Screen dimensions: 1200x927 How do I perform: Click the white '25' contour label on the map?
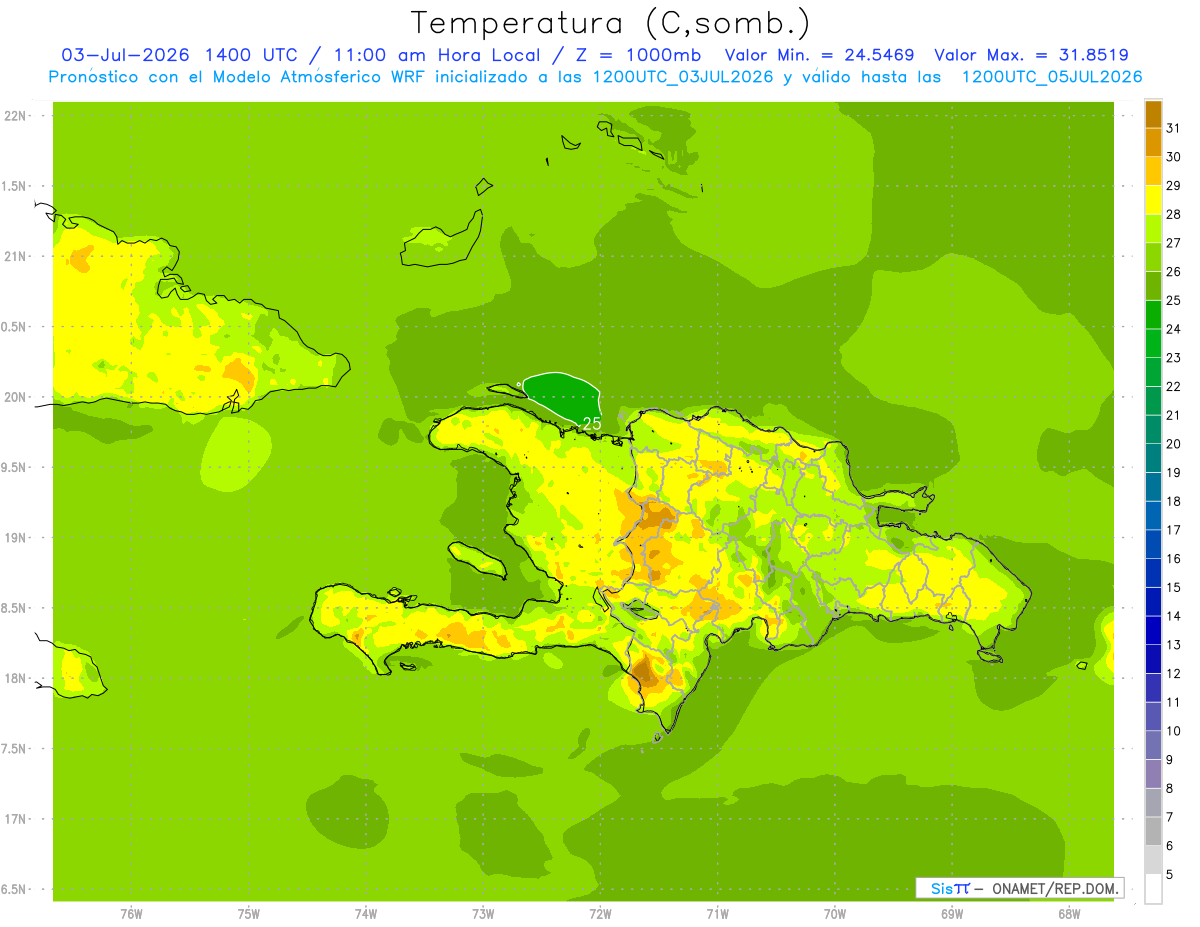(x=591, y=424)
